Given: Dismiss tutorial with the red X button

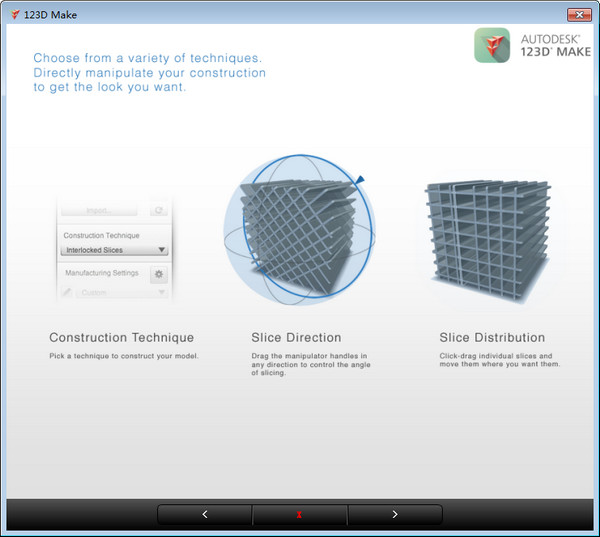Looking at the screenshot, I should point(300,514).
